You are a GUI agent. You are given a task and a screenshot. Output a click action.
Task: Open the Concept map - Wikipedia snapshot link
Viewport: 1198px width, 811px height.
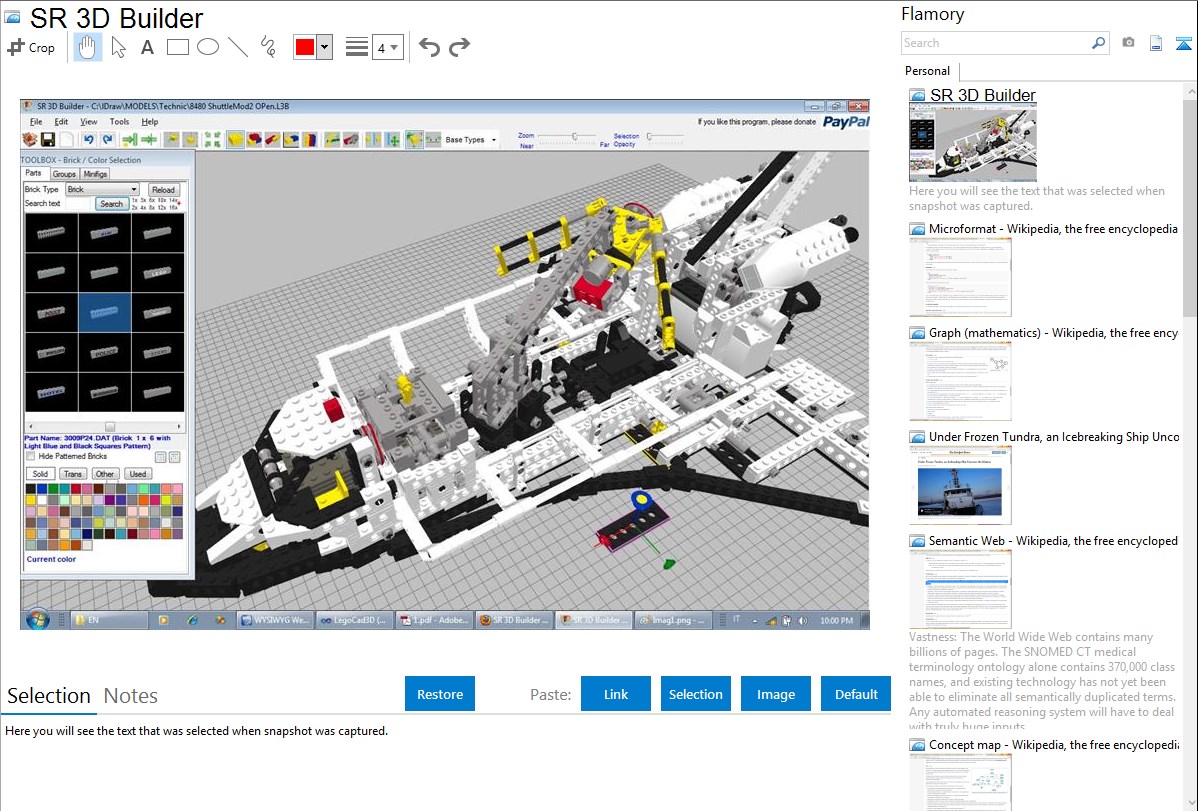1053,744
